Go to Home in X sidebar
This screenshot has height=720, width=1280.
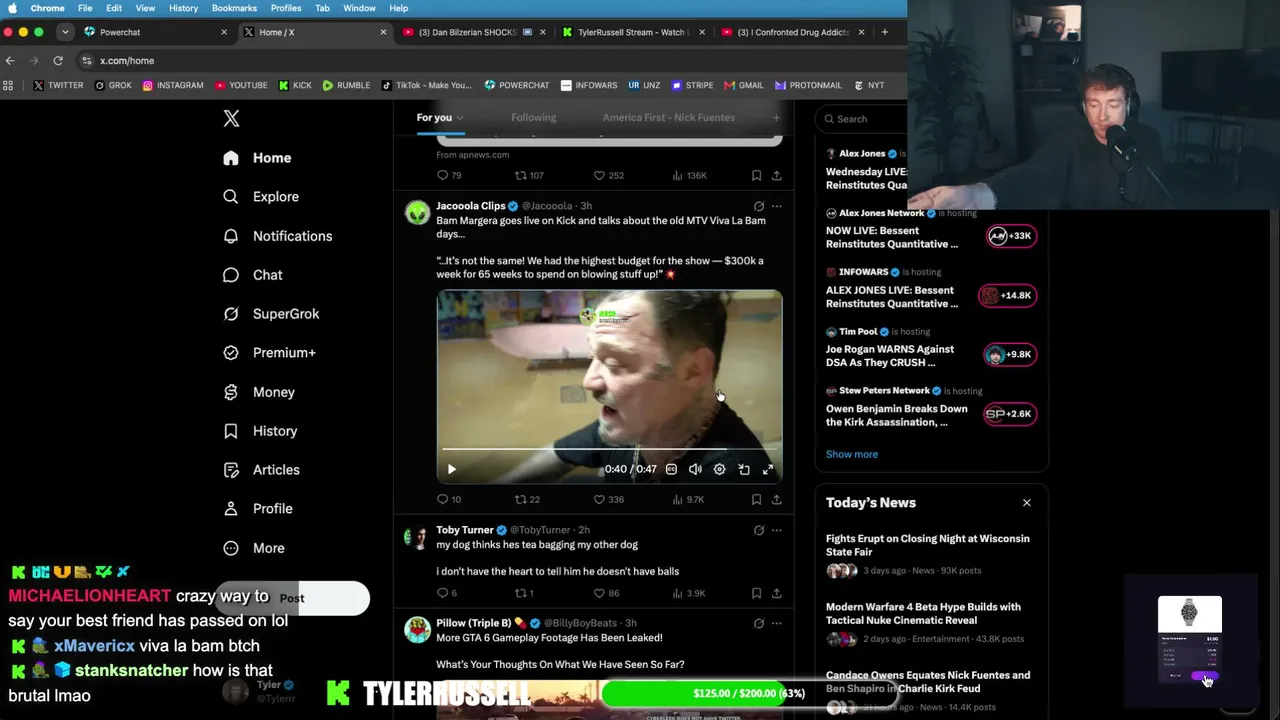click(257, 158)
